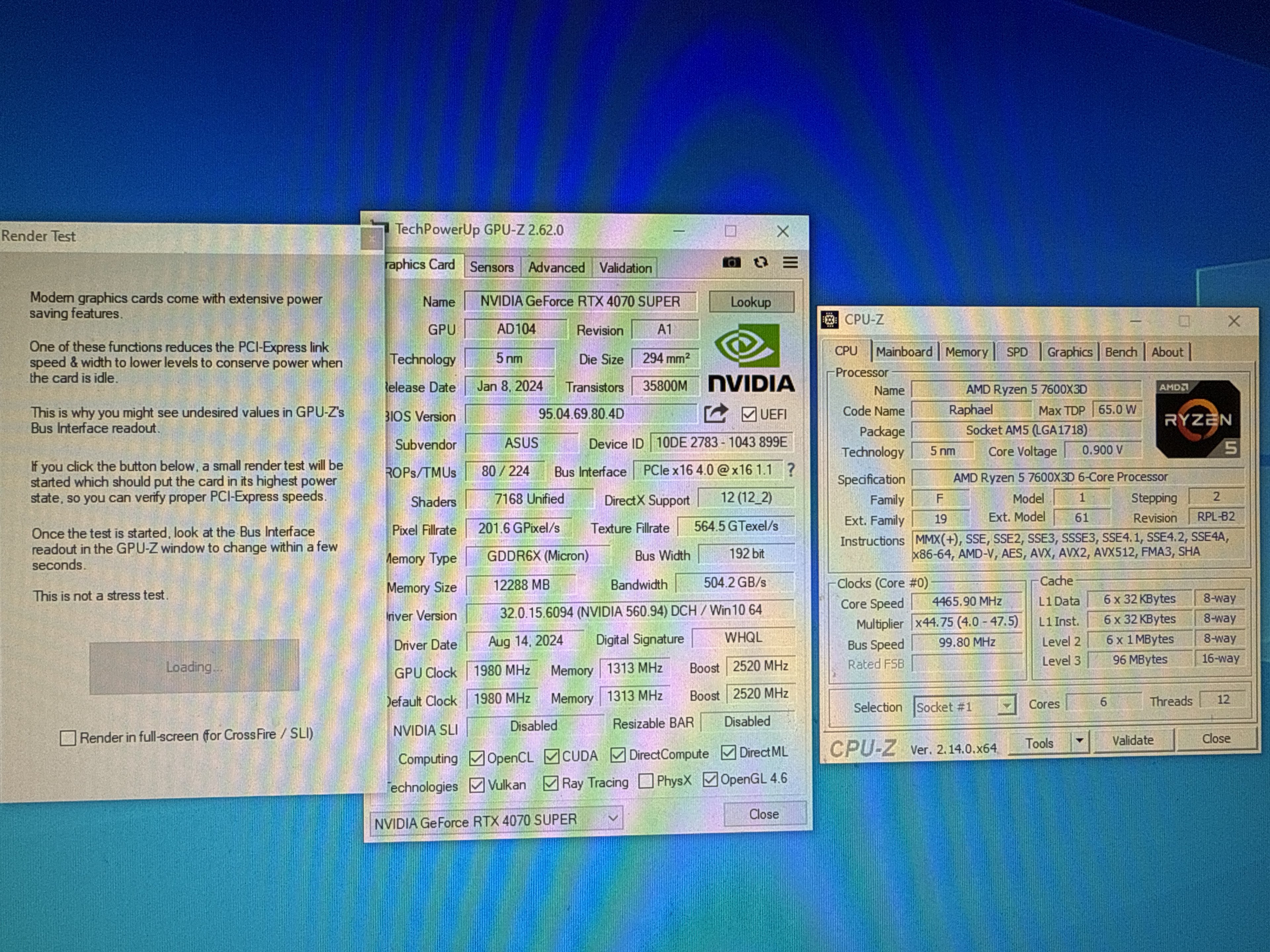This screenshot has width=1270, height=952.
Task: Open the GPU selection dropdown at bottom
Action: tap(613, 818)
